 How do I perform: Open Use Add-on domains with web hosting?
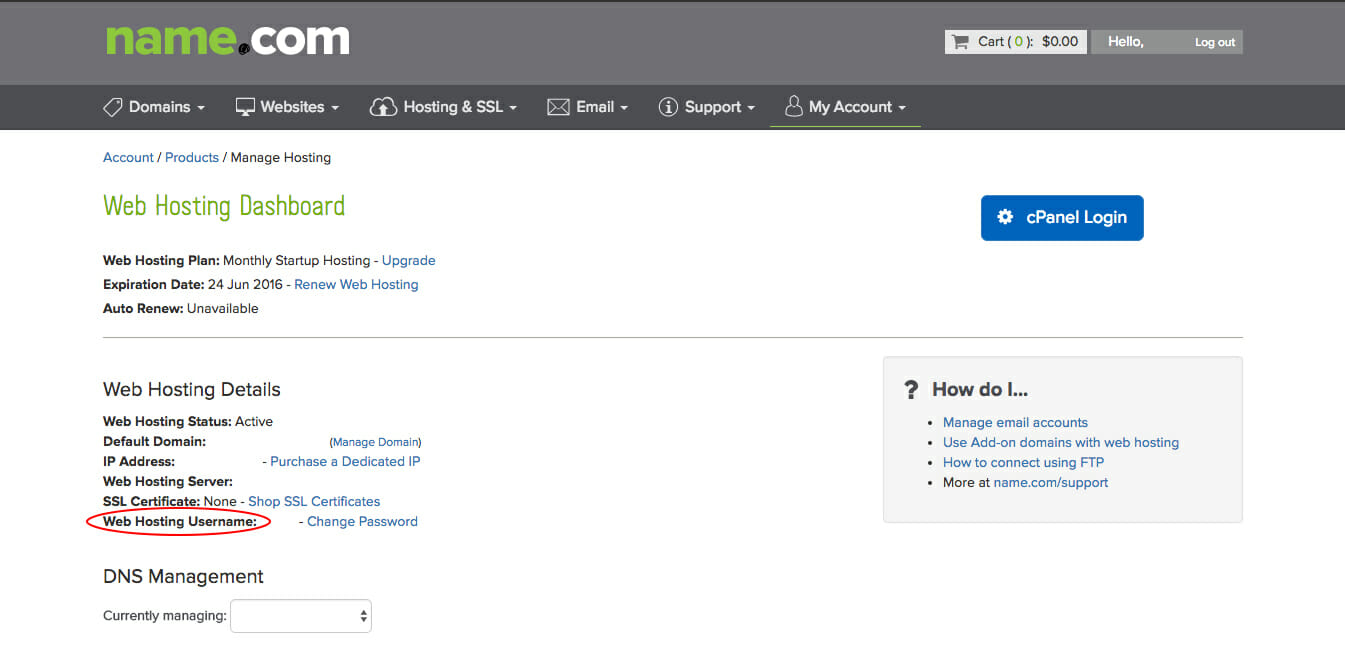[x=1061, y=443]
